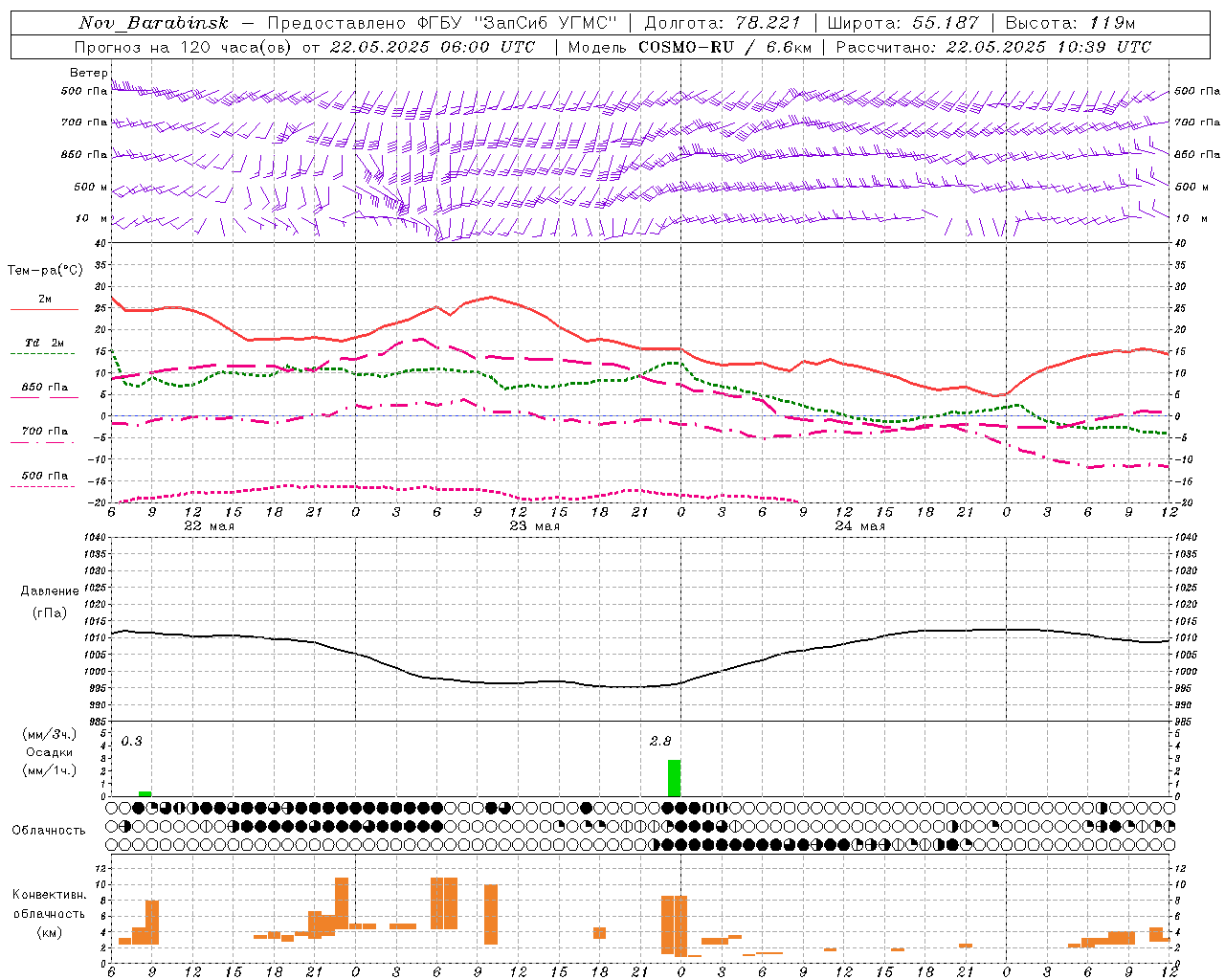Click the "Ветер" wind panel label
The height and width of the screenshot is (980, 1225).
point(88,73)
